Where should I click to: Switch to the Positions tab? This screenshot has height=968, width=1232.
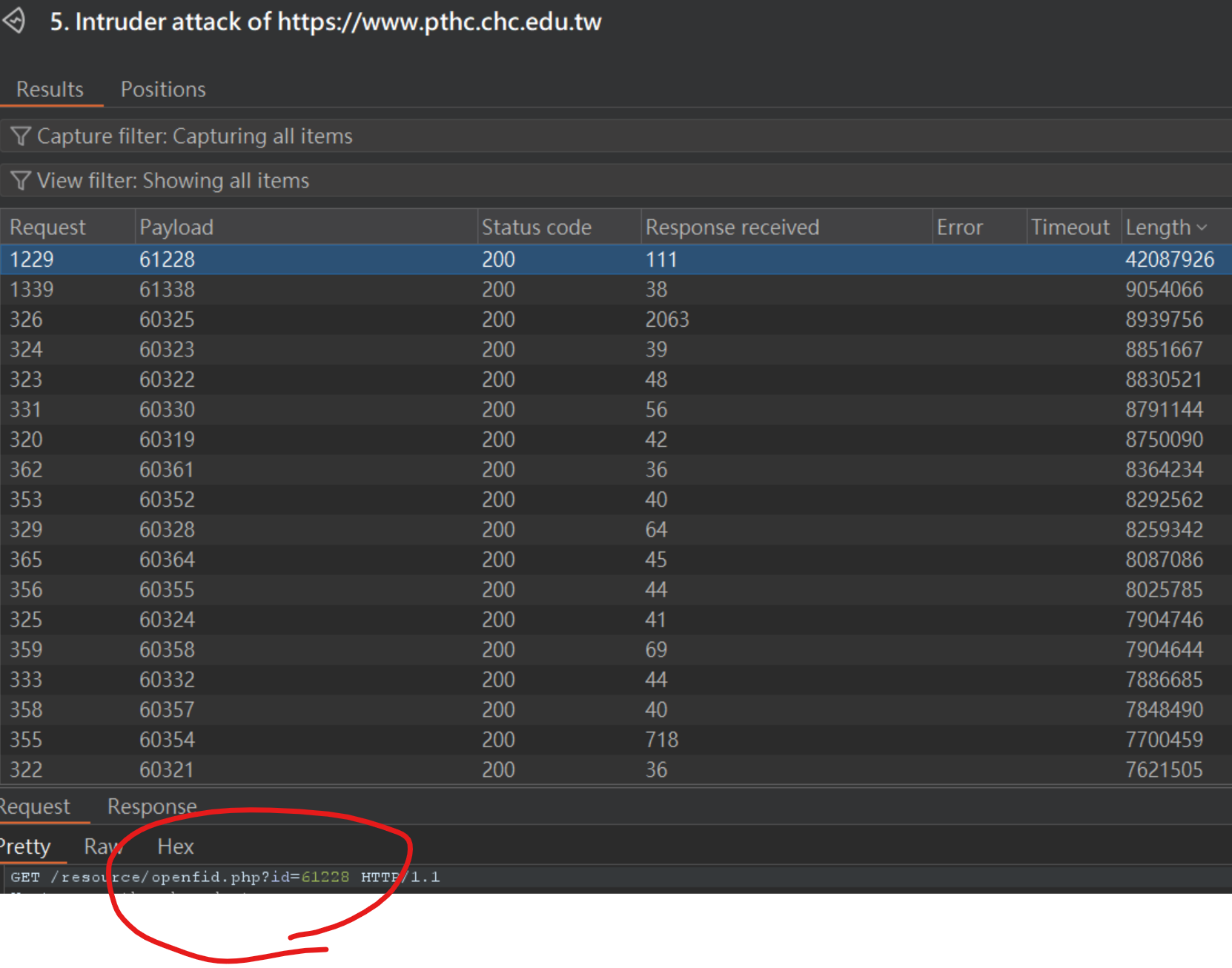point(163,90)
